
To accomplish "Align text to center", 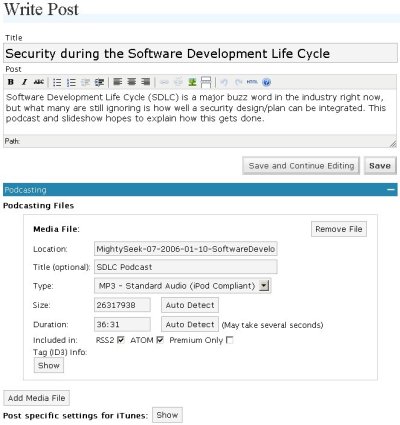I will (132, 82).
